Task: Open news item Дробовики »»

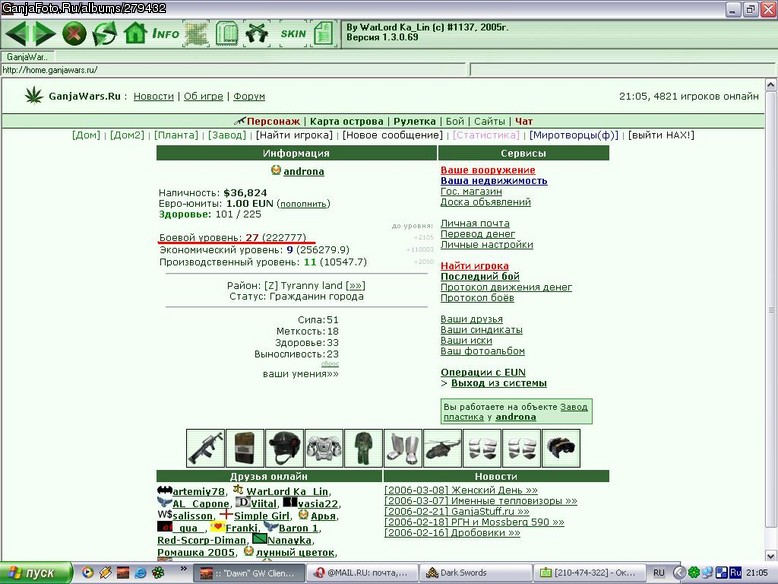Action: (452, 533)
